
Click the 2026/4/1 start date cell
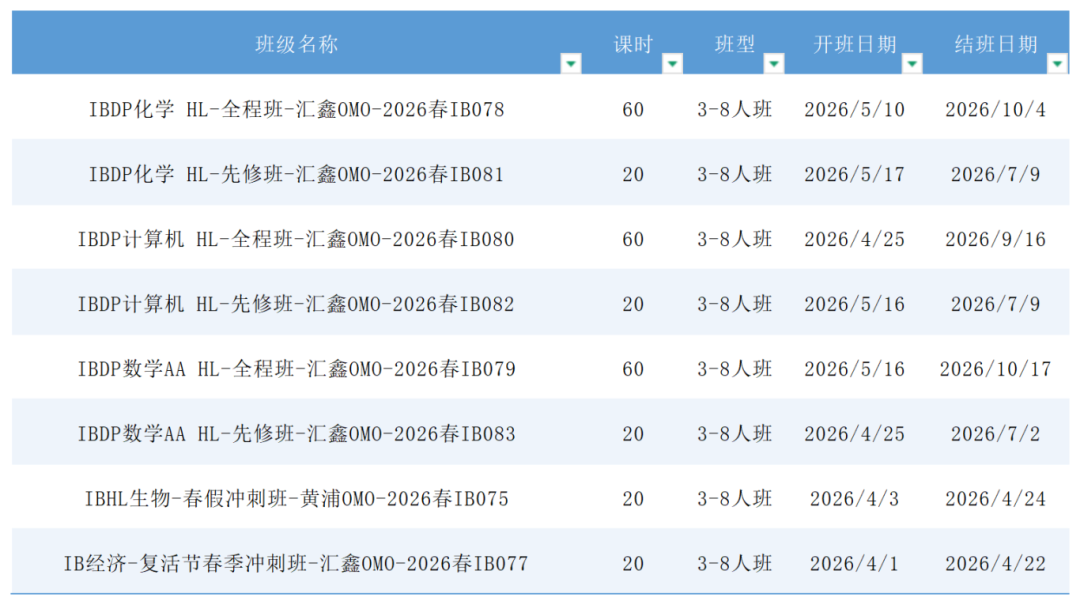point(855,563)
